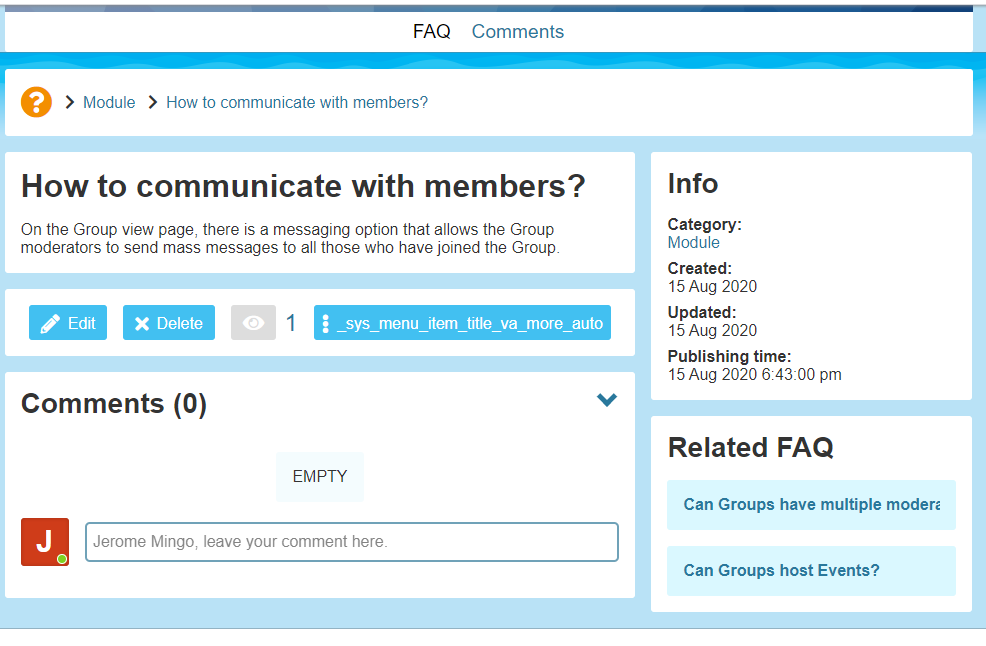The height and width of the screenshot is (646, 986).
Task: Click the pencil Edit button
Action: coord(68,323)
